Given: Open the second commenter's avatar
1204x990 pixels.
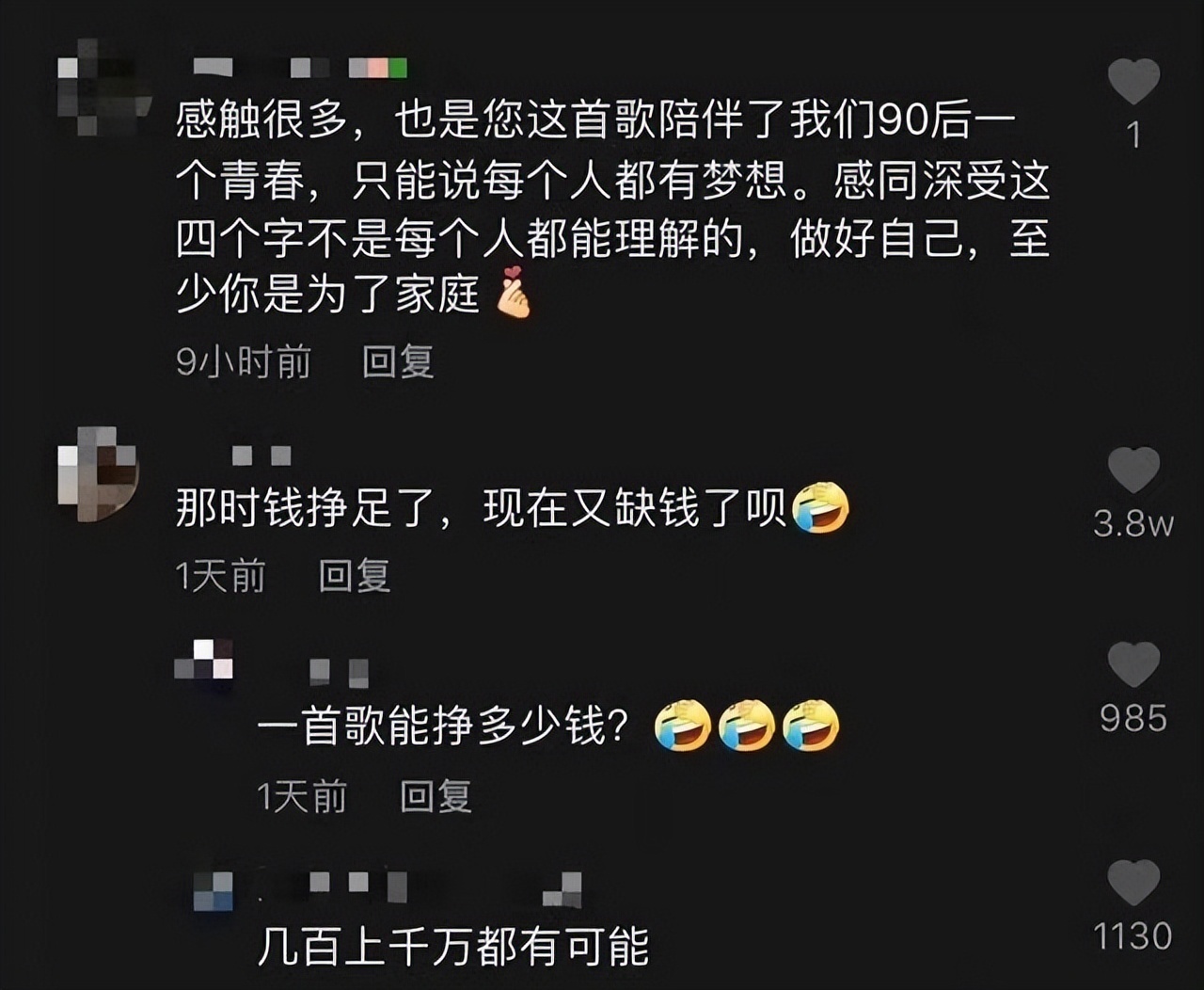Looking at the screenshot, I should (x=98, y=473).
